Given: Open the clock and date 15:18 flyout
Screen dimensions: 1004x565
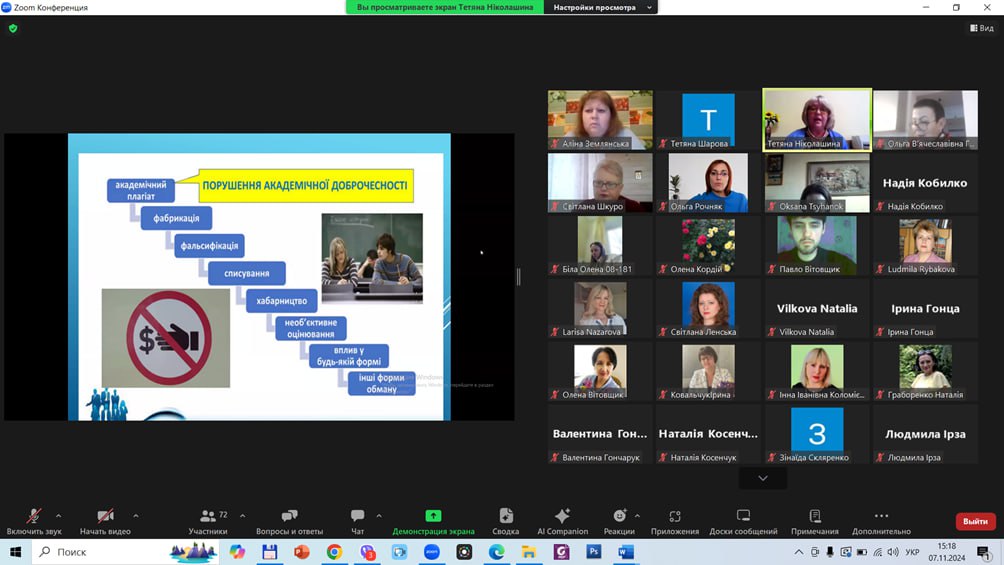Looking at the screenshot, I should coord(946,552).
